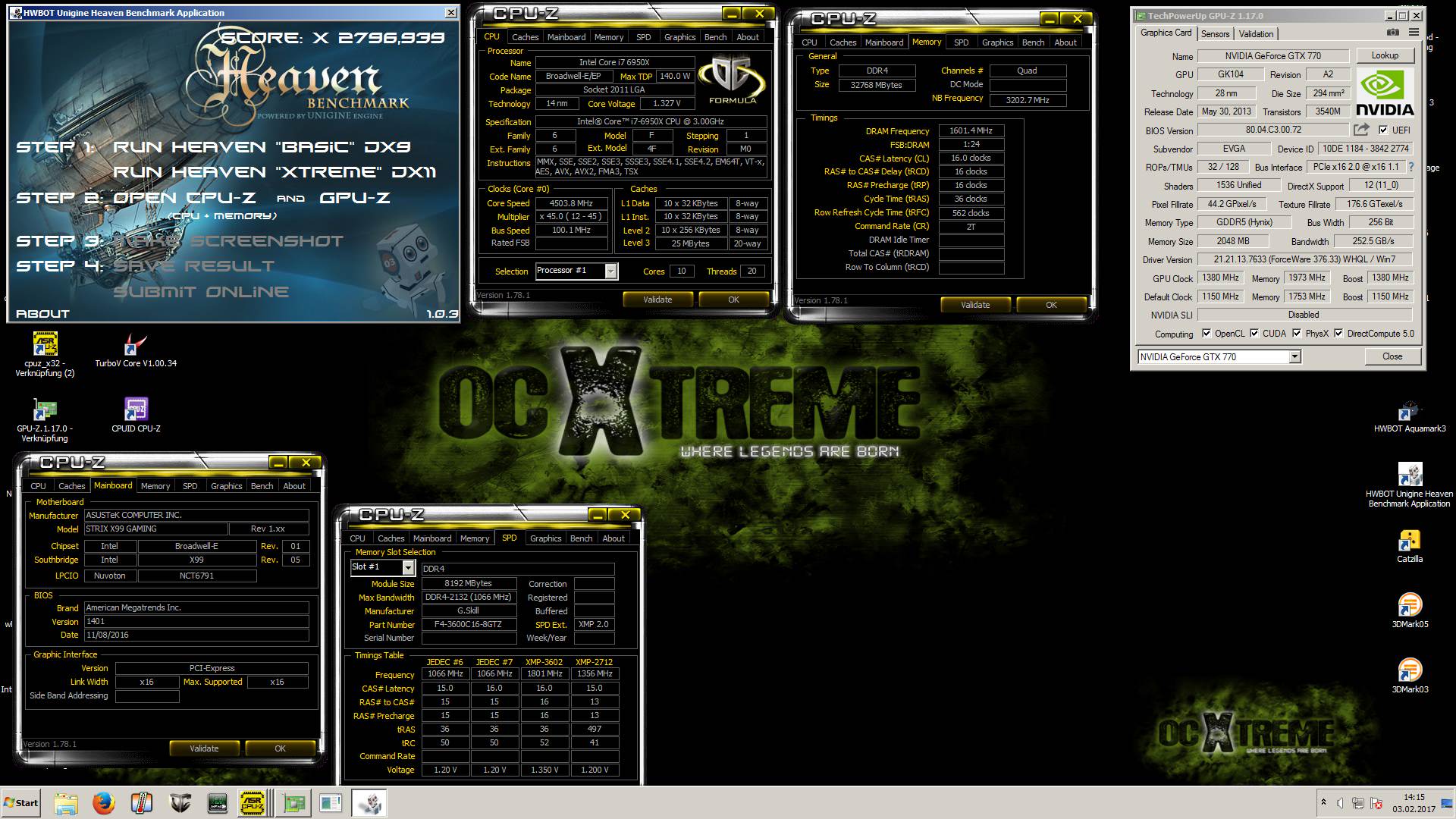Open Memory tab in CPU-Z motherboard window

pyautogui.click(x=155, y=486)
